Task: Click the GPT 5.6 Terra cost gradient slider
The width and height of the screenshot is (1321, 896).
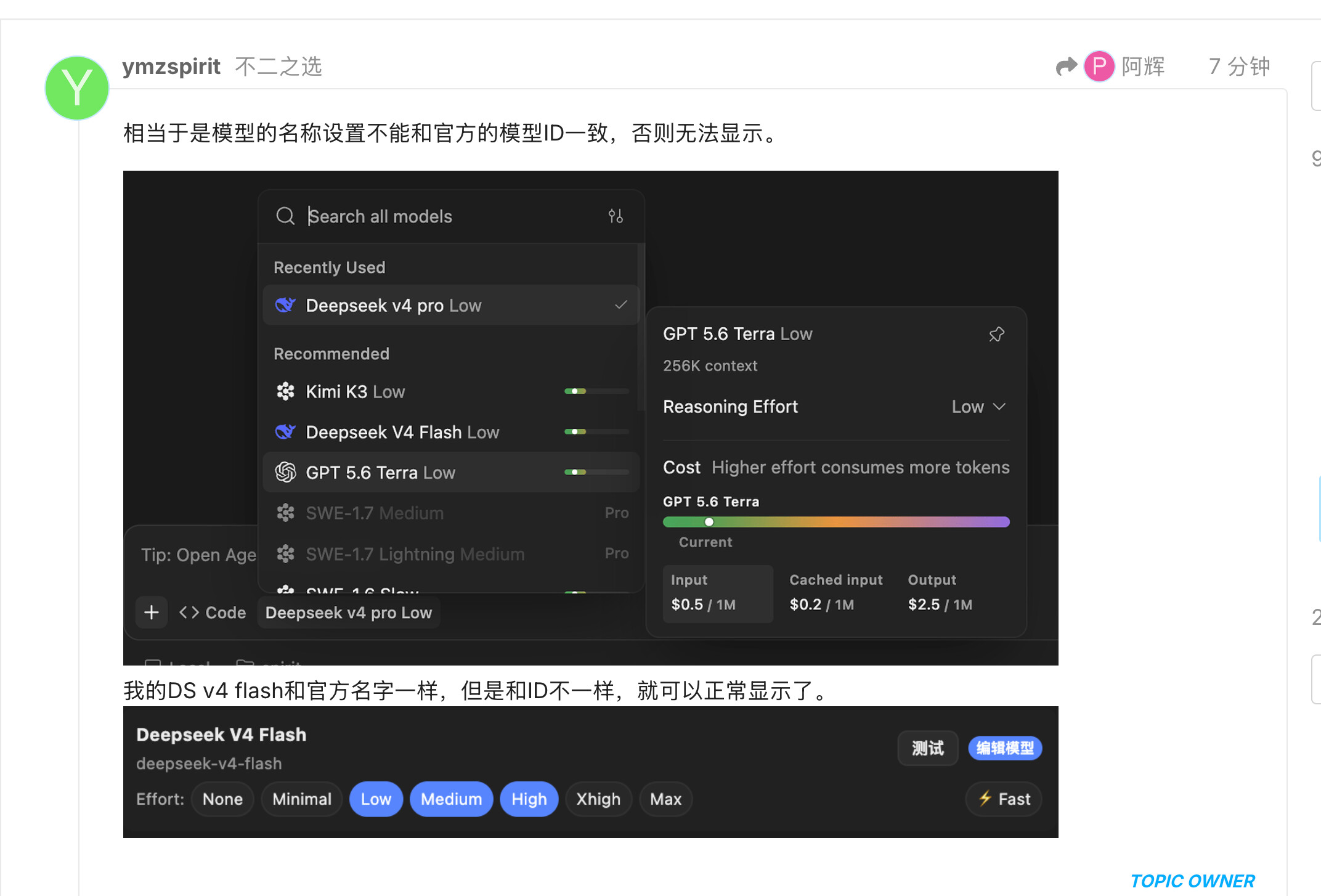Action: pos(836,522)
